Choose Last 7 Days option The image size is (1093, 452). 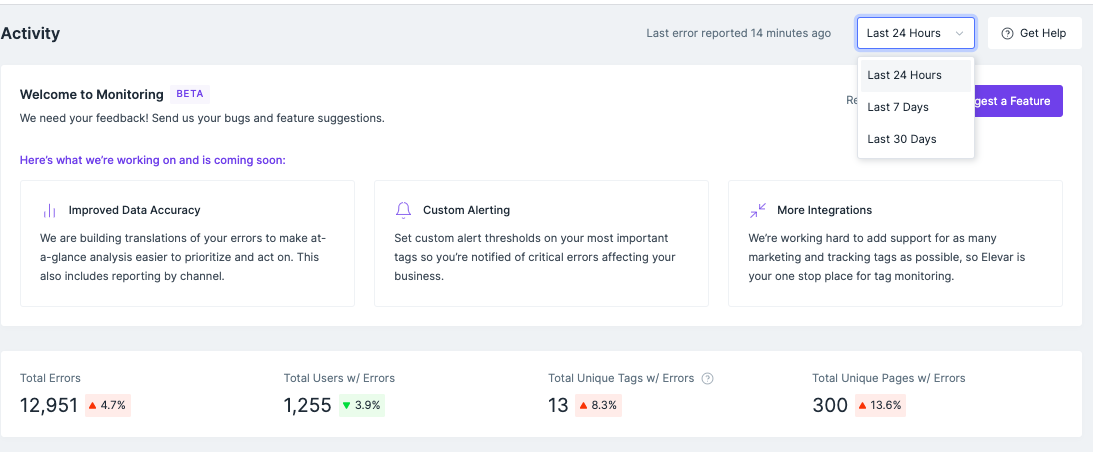pos(898,107)
